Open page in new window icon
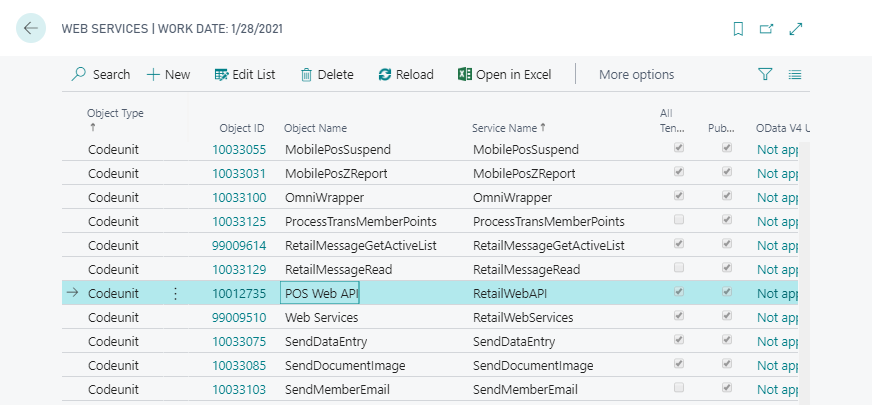This screenshot has height=405, width=872. [x=767, y=29]
